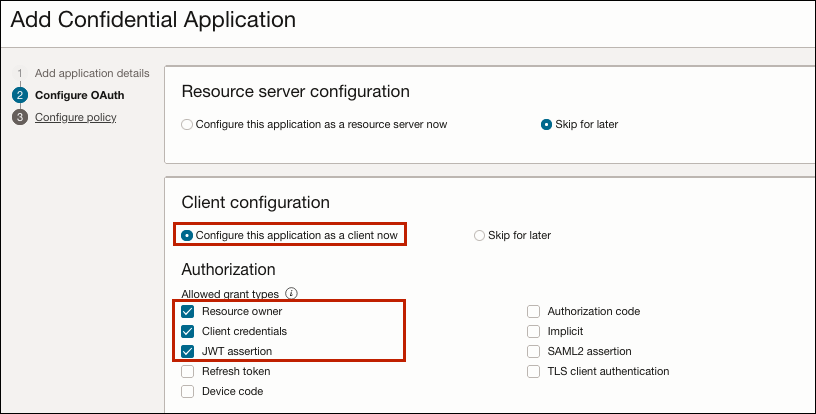
Task: Enable the Device code grant type
Action: coord(187,391)
